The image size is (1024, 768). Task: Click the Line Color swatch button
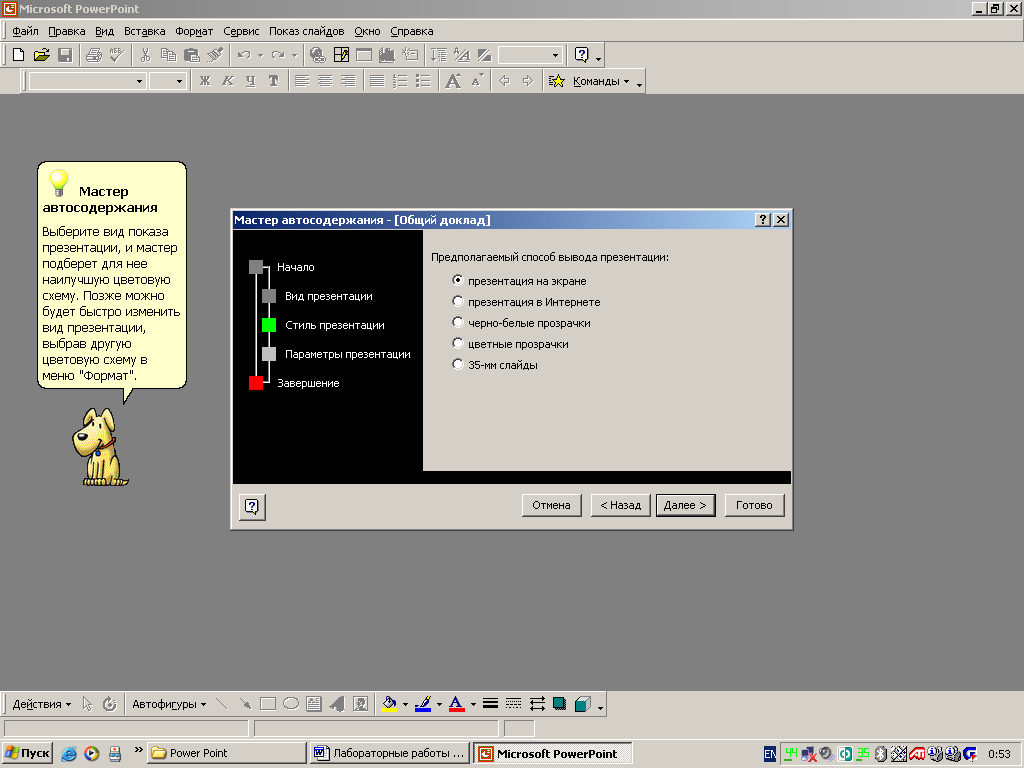coord(423,704)
